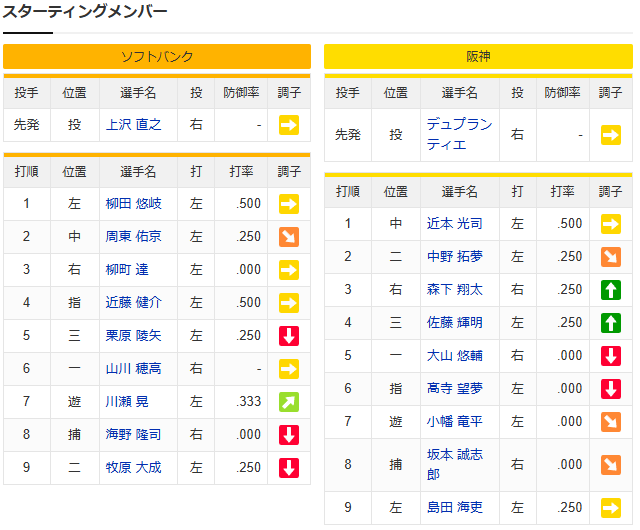Screen dimensions: 640x530
Task: Click 栗原 陵矢 red down-arrow icon
Action: tap(289, 336)
